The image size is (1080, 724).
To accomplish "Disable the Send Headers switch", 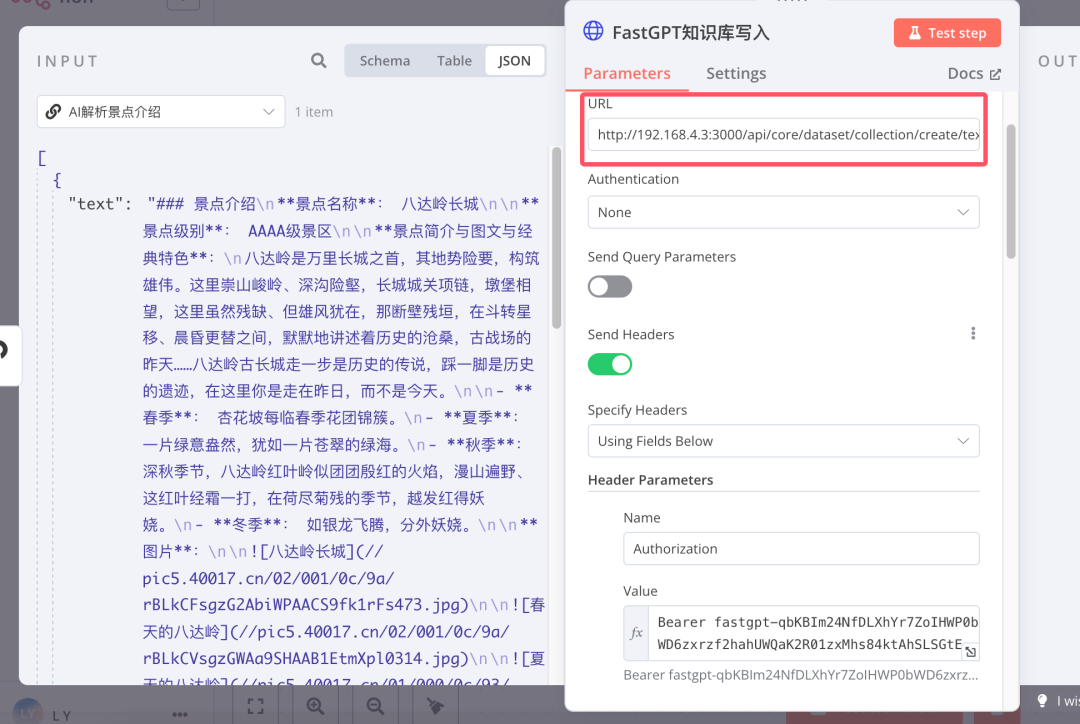I will pos(610,364).
